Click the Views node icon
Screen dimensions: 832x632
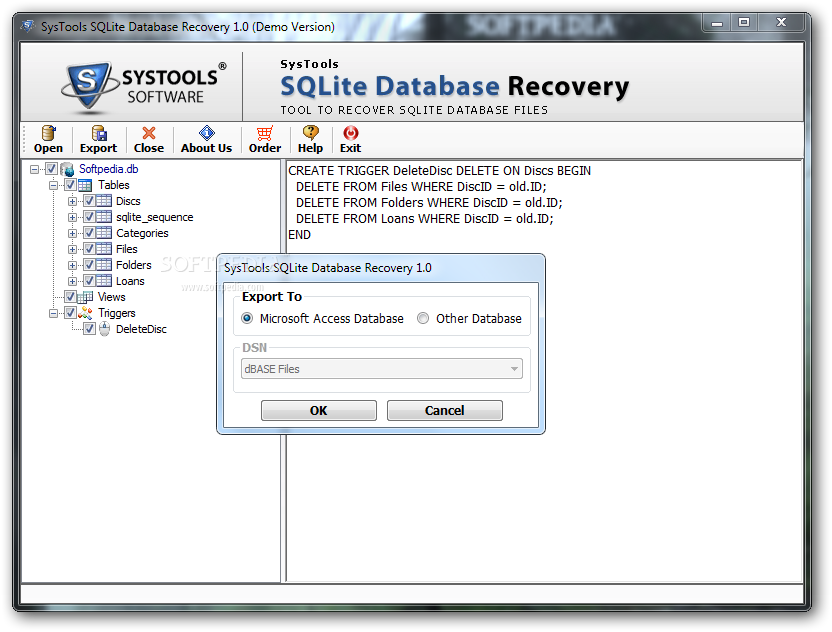click(85, 297)
